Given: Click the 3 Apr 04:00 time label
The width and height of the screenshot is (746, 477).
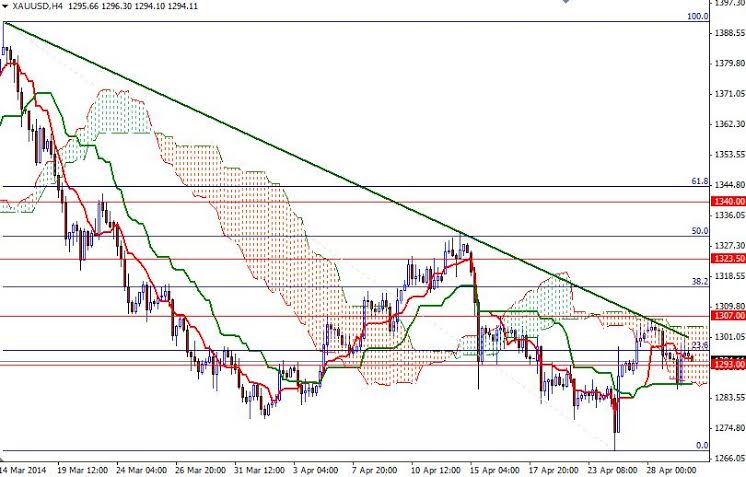Looking at the screenshot, I should tap(317, 470).
